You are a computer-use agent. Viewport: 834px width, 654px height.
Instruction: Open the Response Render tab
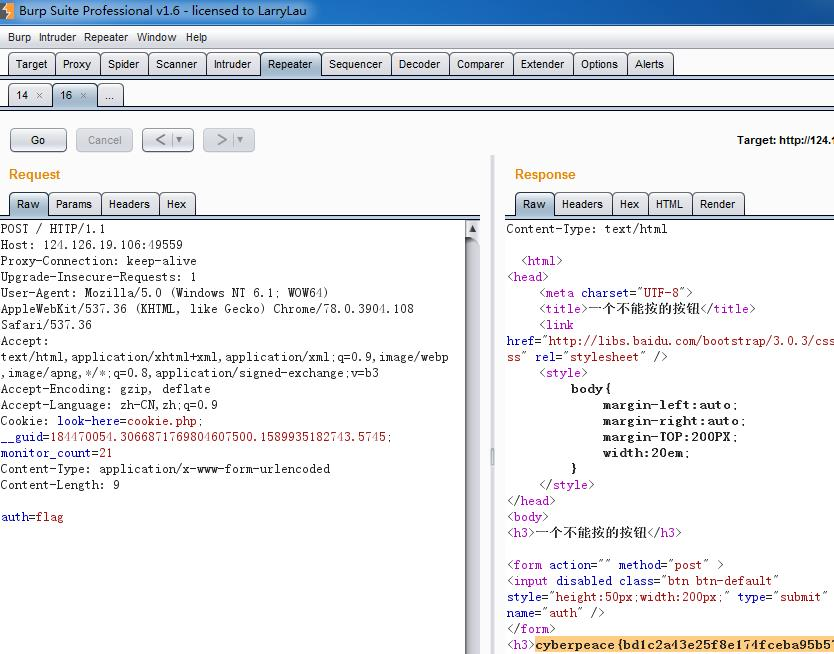click(x=718, y=204)
